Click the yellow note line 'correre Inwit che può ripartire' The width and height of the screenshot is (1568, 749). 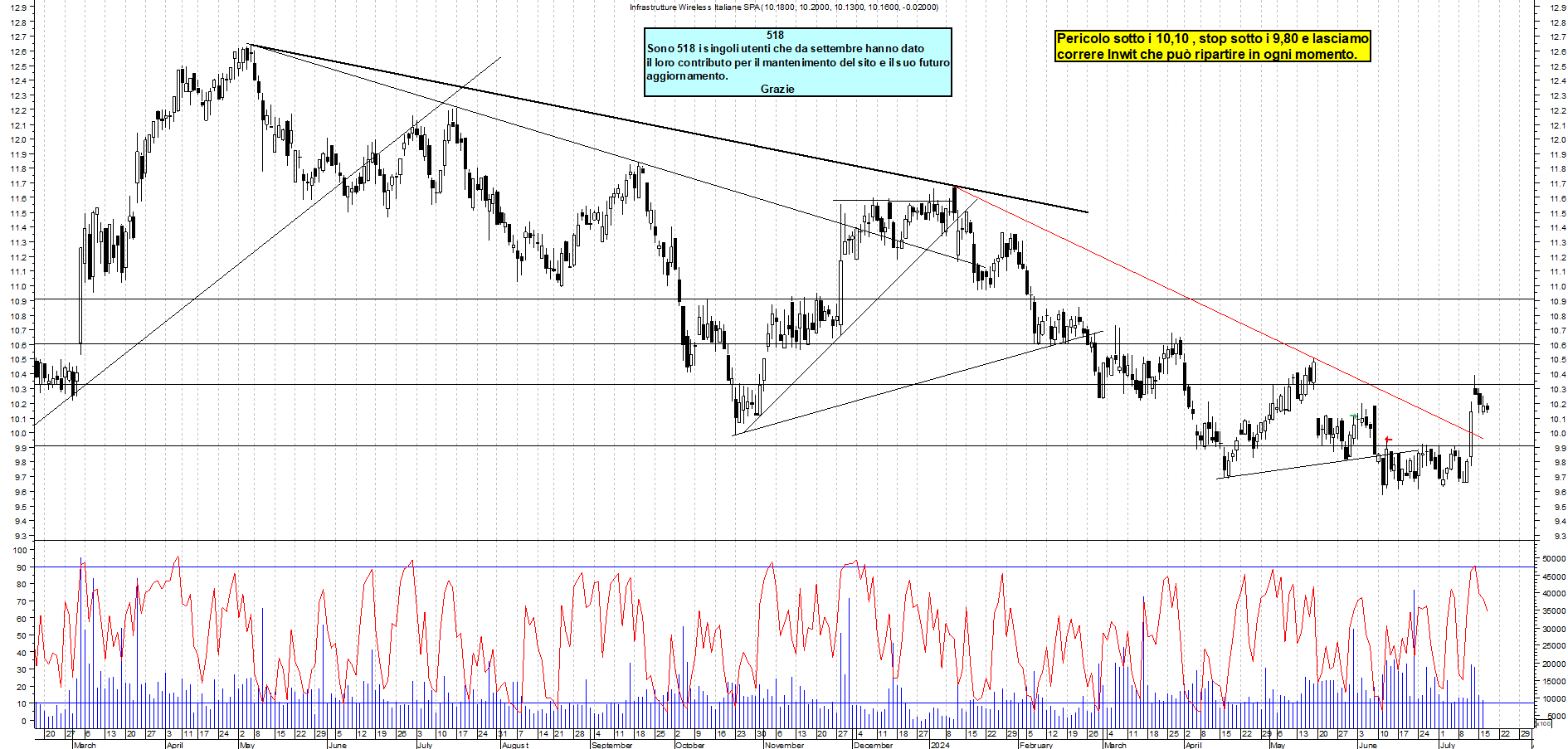click(x=1207, y=54)
